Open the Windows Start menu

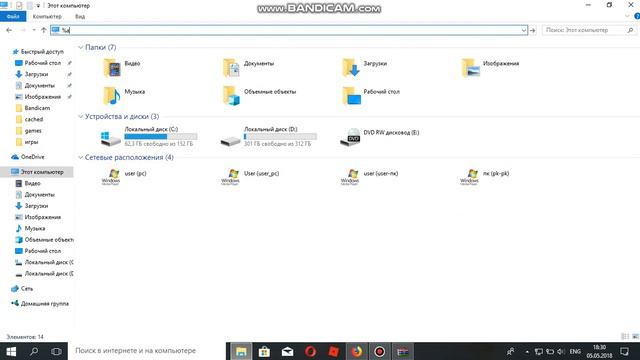(11, 351)
